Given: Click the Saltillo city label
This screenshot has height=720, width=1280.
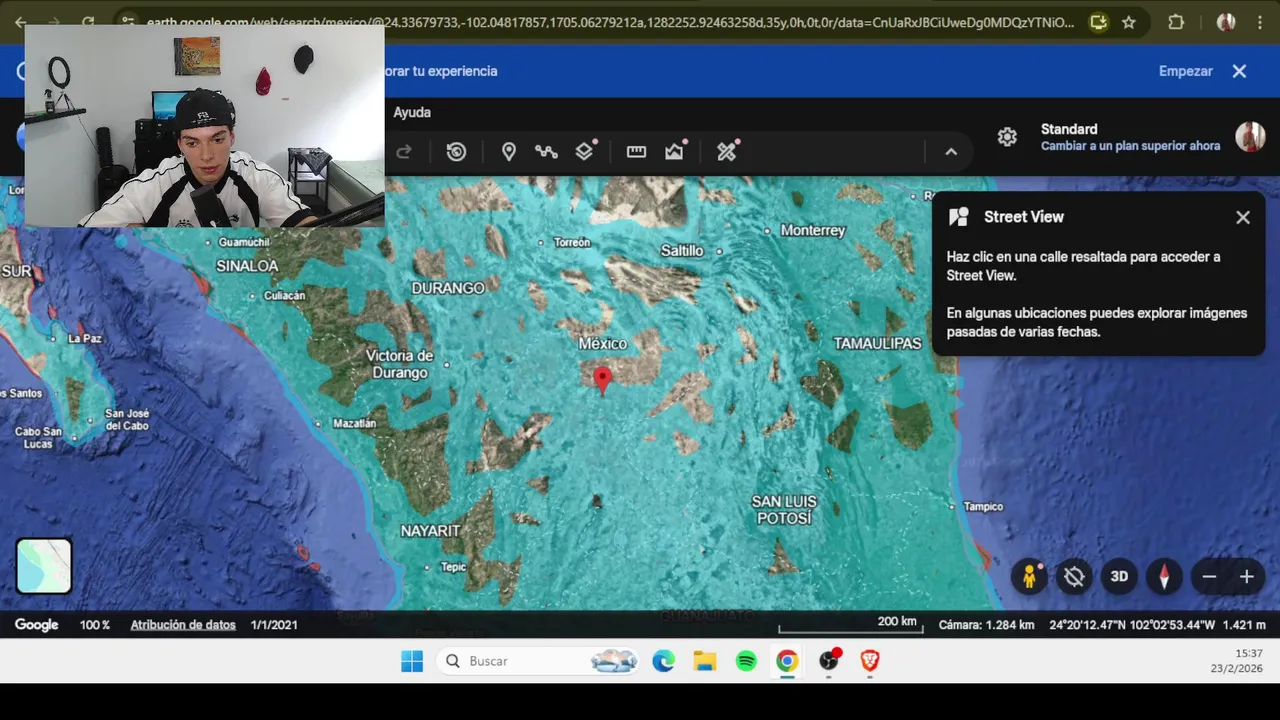Looking at the screenshot, I should (x=682, y=251).
